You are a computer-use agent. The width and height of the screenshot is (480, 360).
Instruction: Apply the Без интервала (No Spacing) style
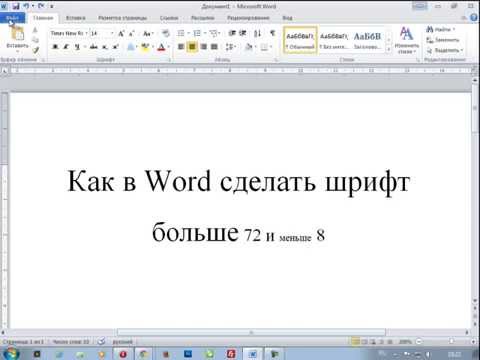[334, 40]
